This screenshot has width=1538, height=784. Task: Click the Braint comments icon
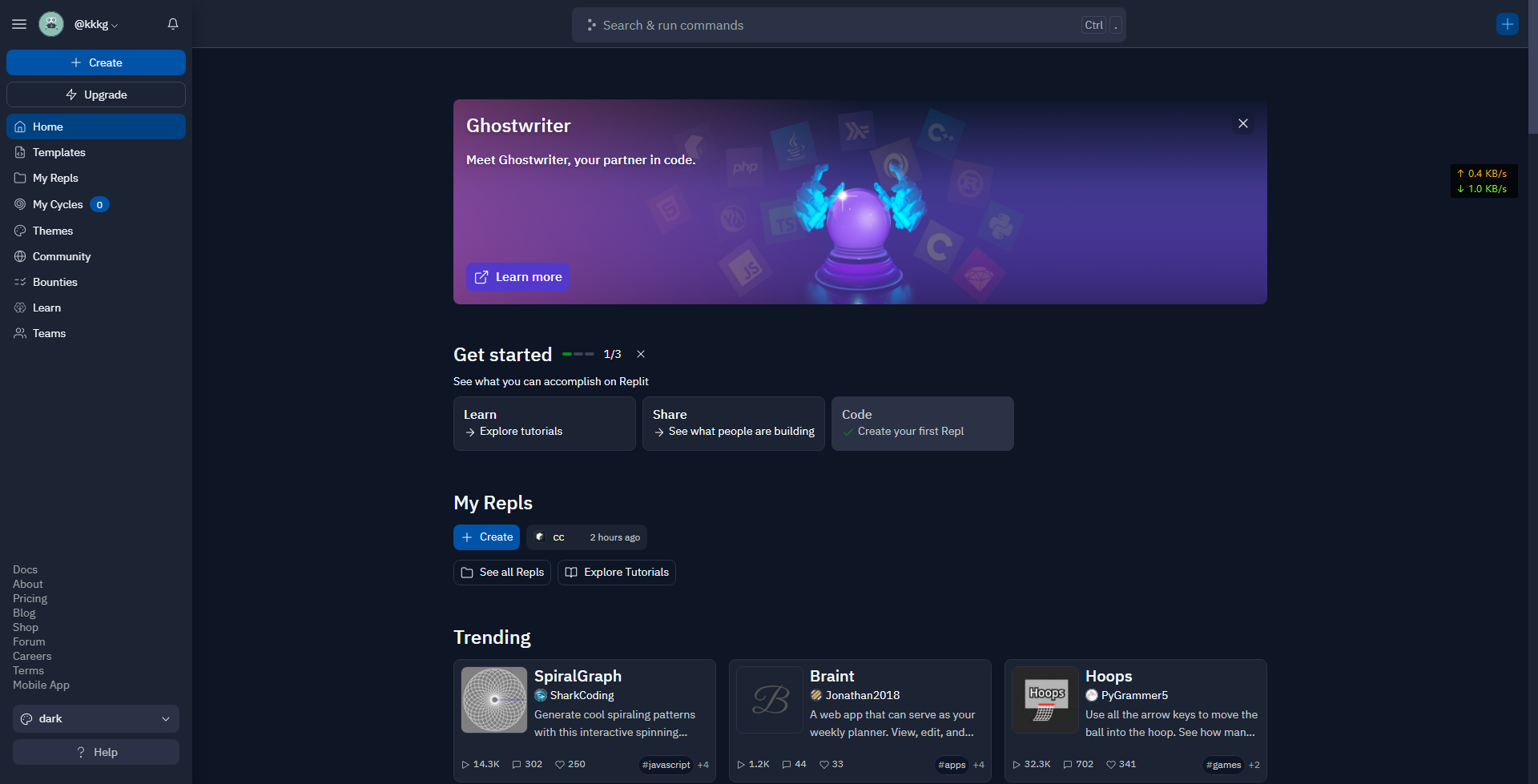tap(787, 765)
